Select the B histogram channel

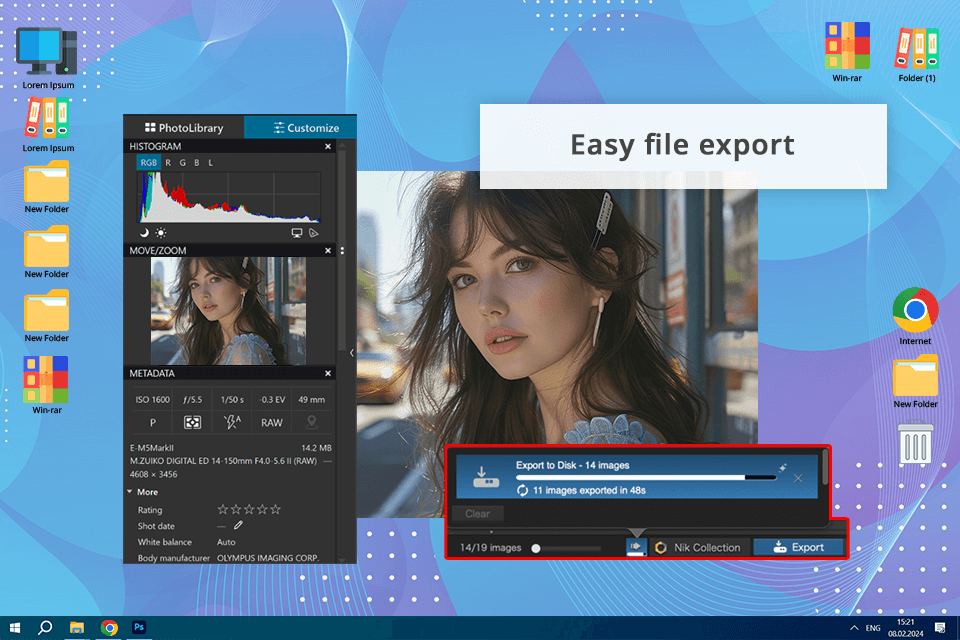point(197,163)
